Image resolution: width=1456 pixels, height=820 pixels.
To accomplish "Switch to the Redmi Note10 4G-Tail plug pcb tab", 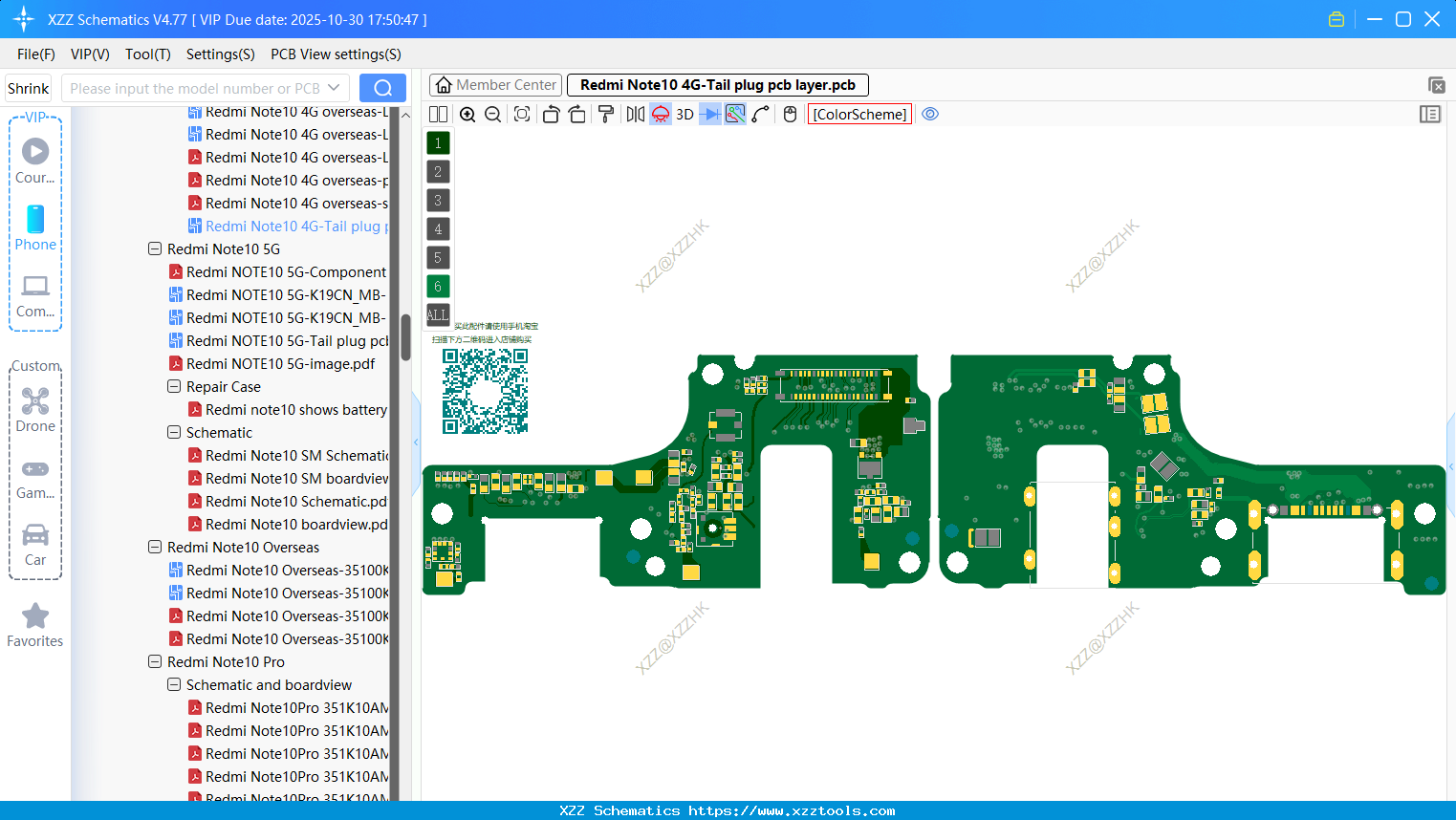I will pos(718,85).
